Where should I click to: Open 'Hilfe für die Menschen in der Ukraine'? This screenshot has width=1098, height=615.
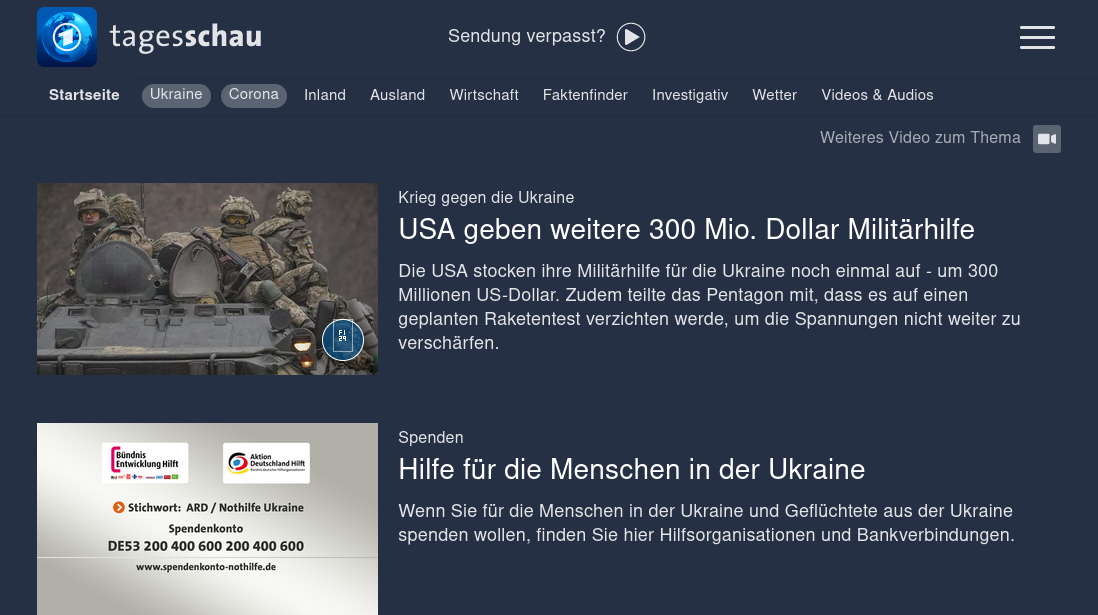tap(631, 469)
